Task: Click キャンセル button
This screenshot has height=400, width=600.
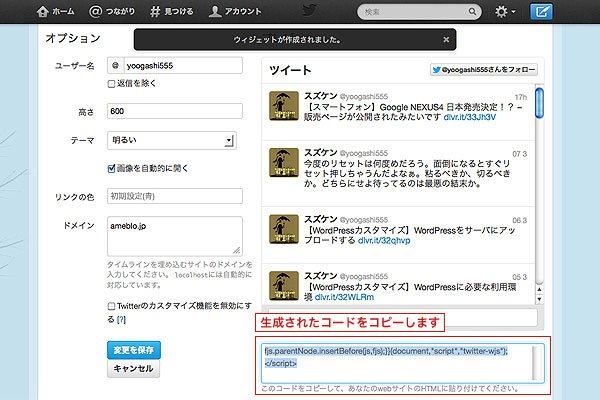Action: click(x=134, y=369)
